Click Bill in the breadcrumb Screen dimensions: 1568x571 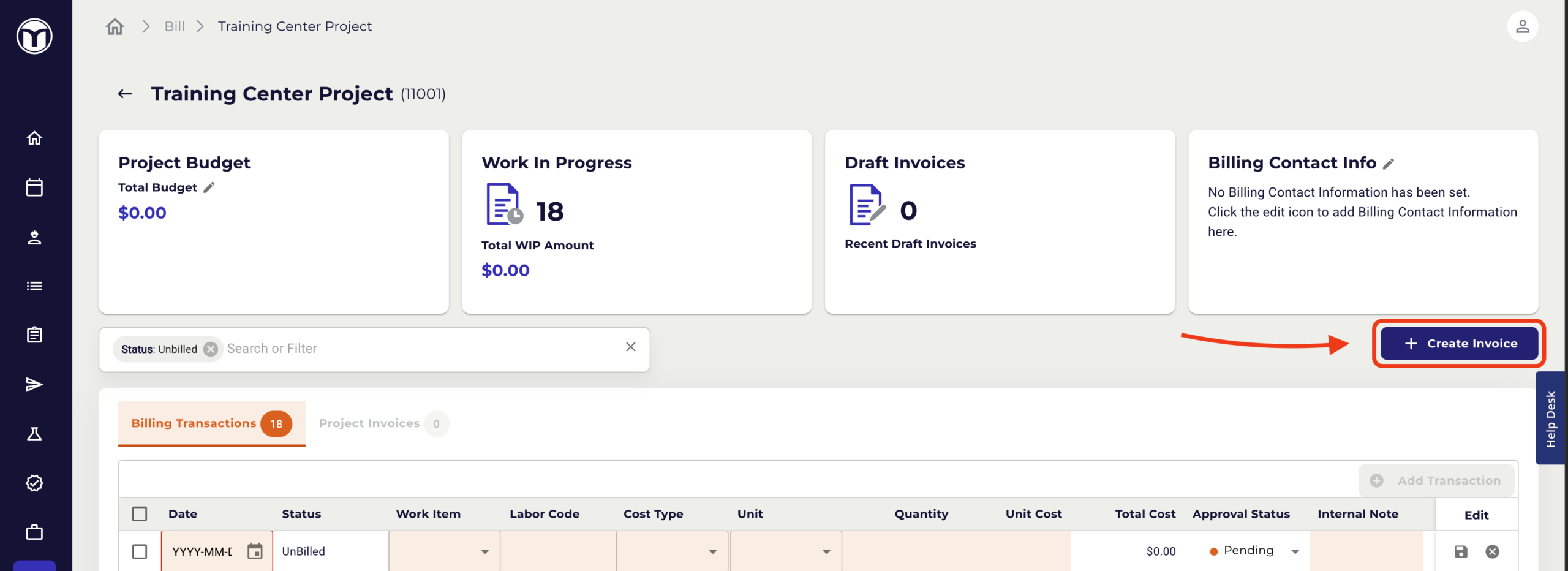pos(175,26)
